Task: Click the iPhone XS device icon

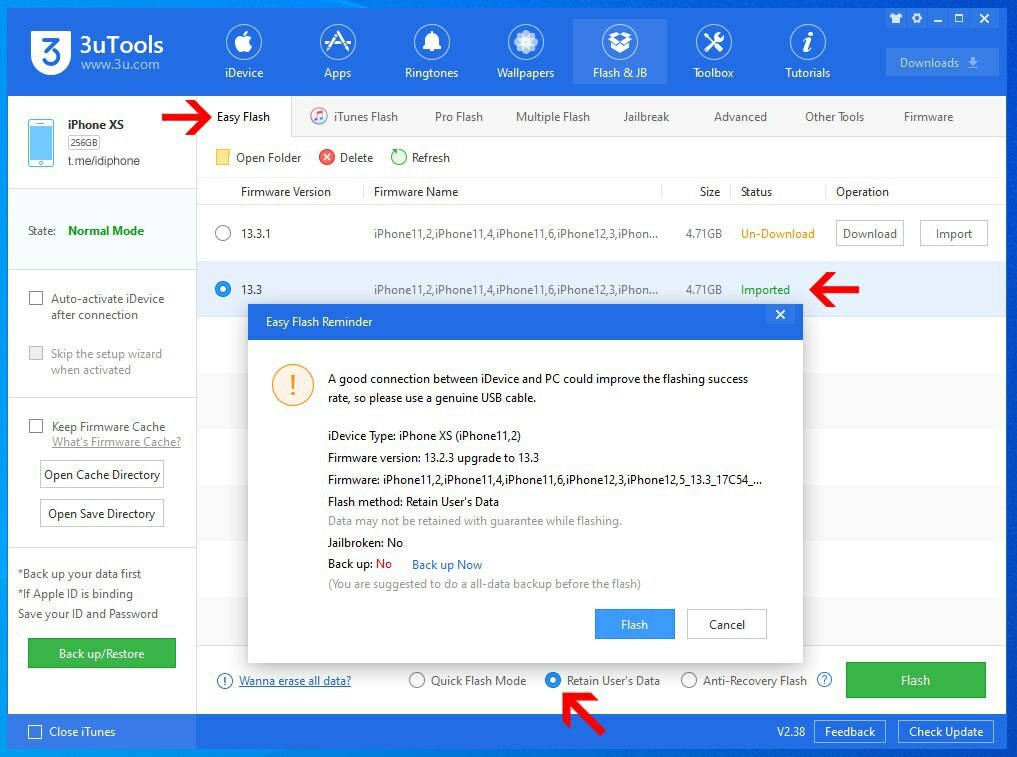Action: click(x=41, y=143)
